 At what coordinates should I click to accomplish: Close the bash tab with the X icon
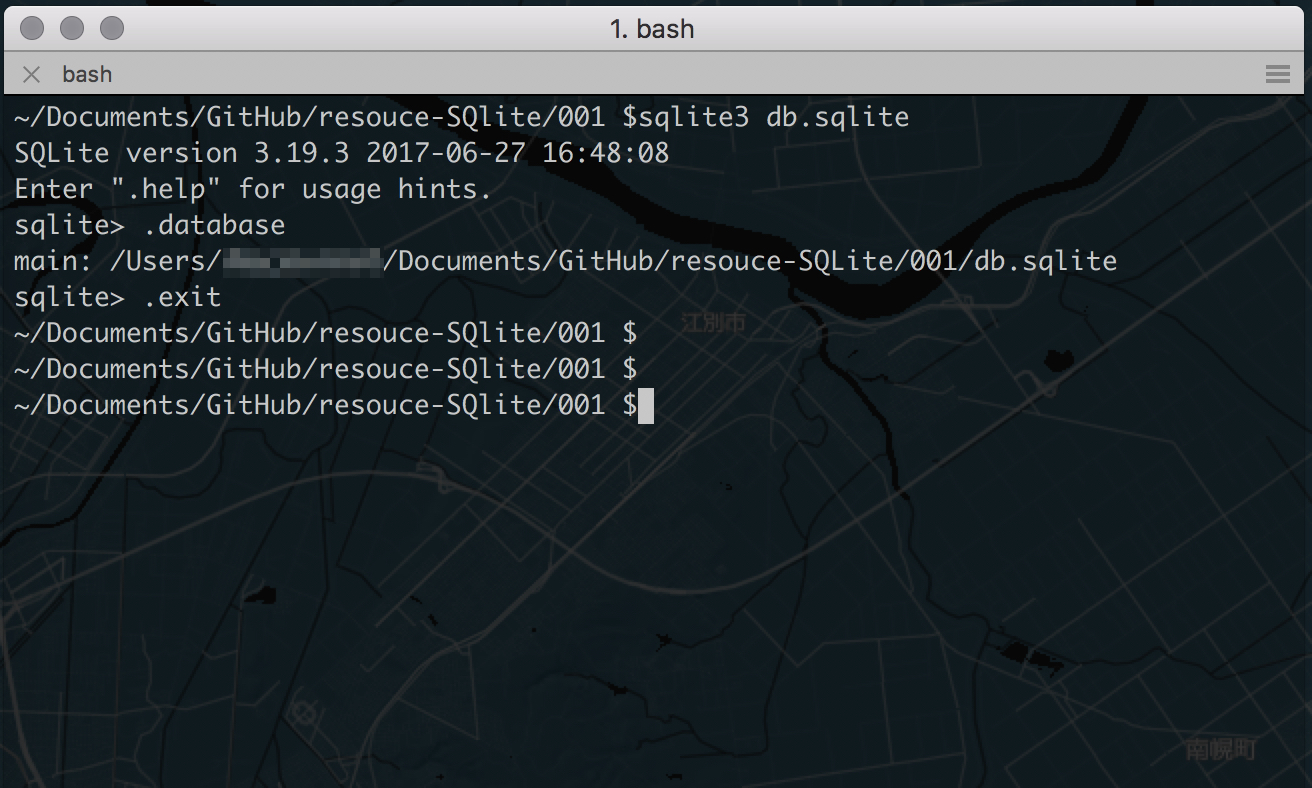click(x=31, y=74)
